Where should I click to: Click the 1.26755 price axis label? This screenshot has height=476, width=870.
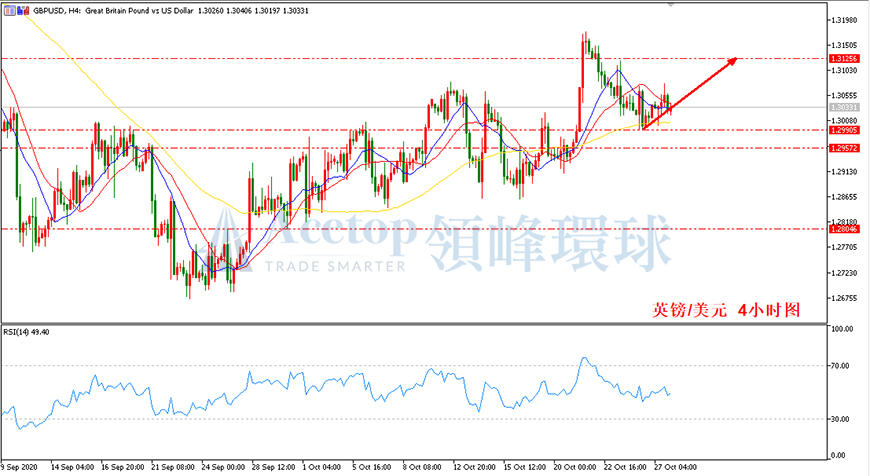point(844,298)
